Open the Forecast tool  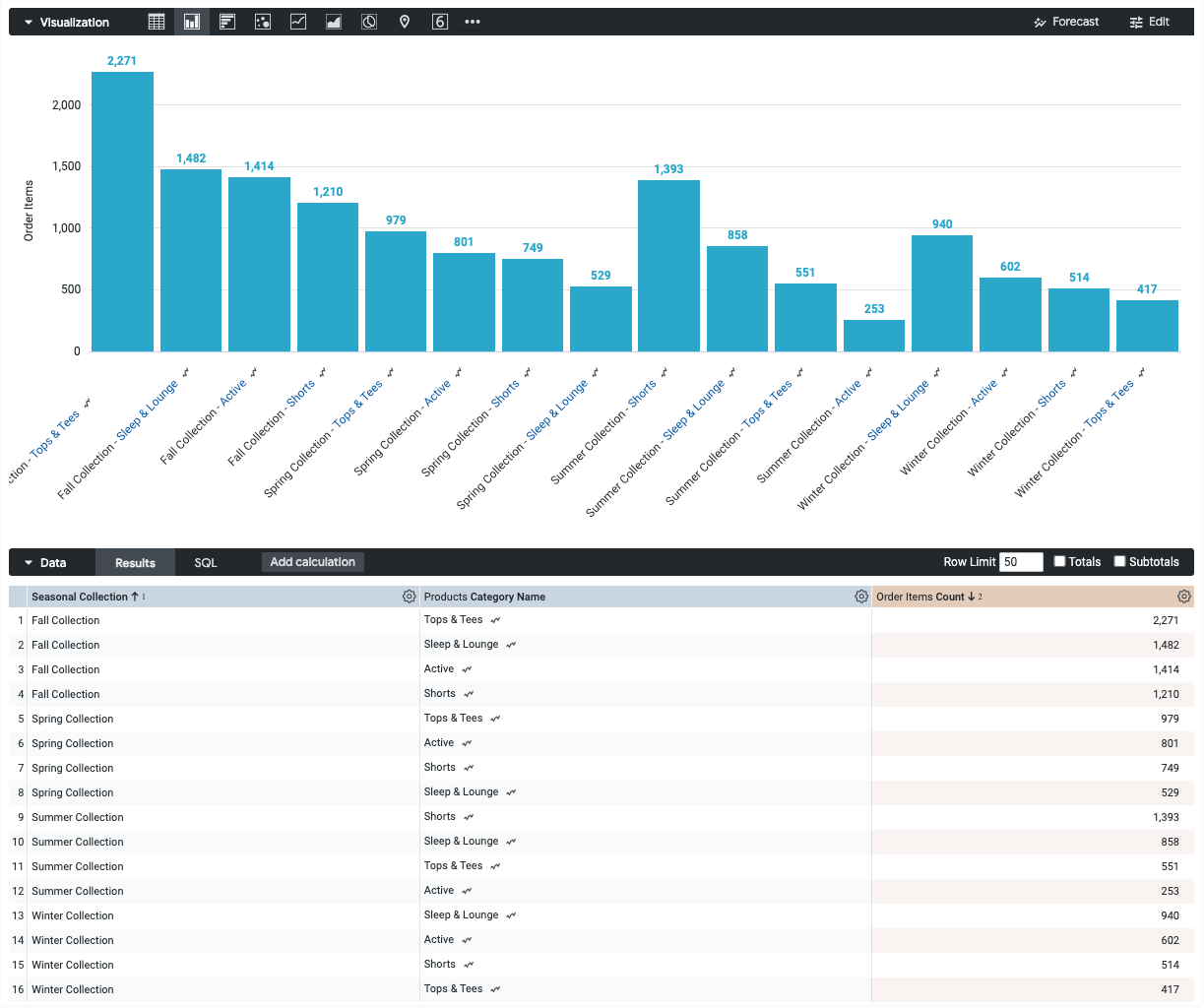1066,21
